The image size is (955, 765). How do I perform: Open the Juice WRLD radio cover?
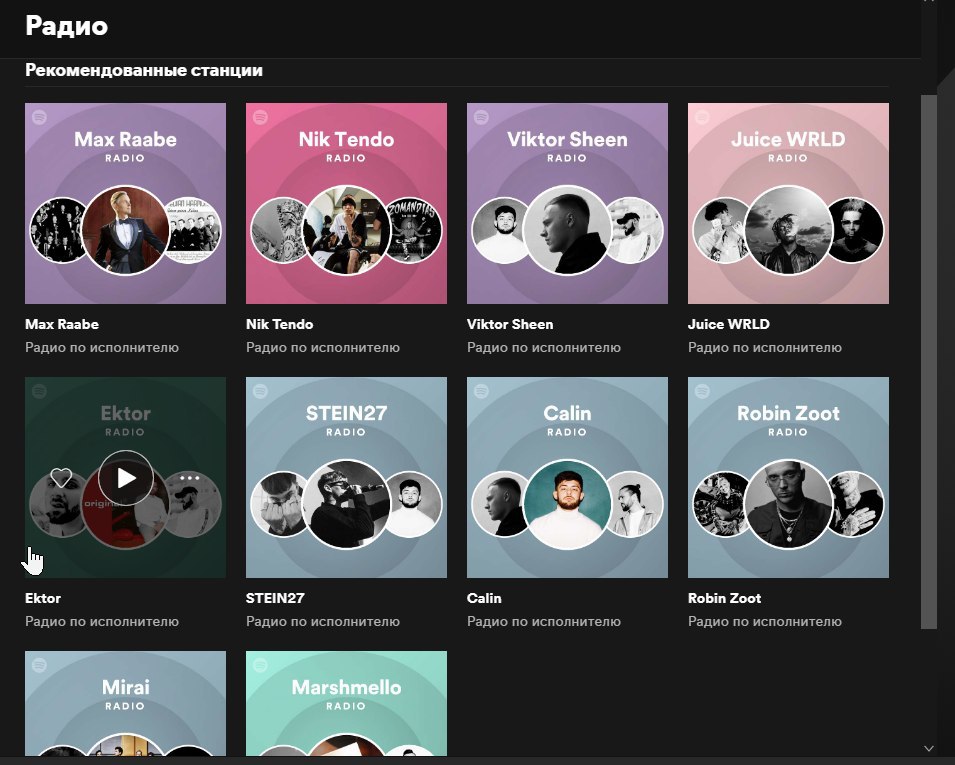[x=789, y=203]
